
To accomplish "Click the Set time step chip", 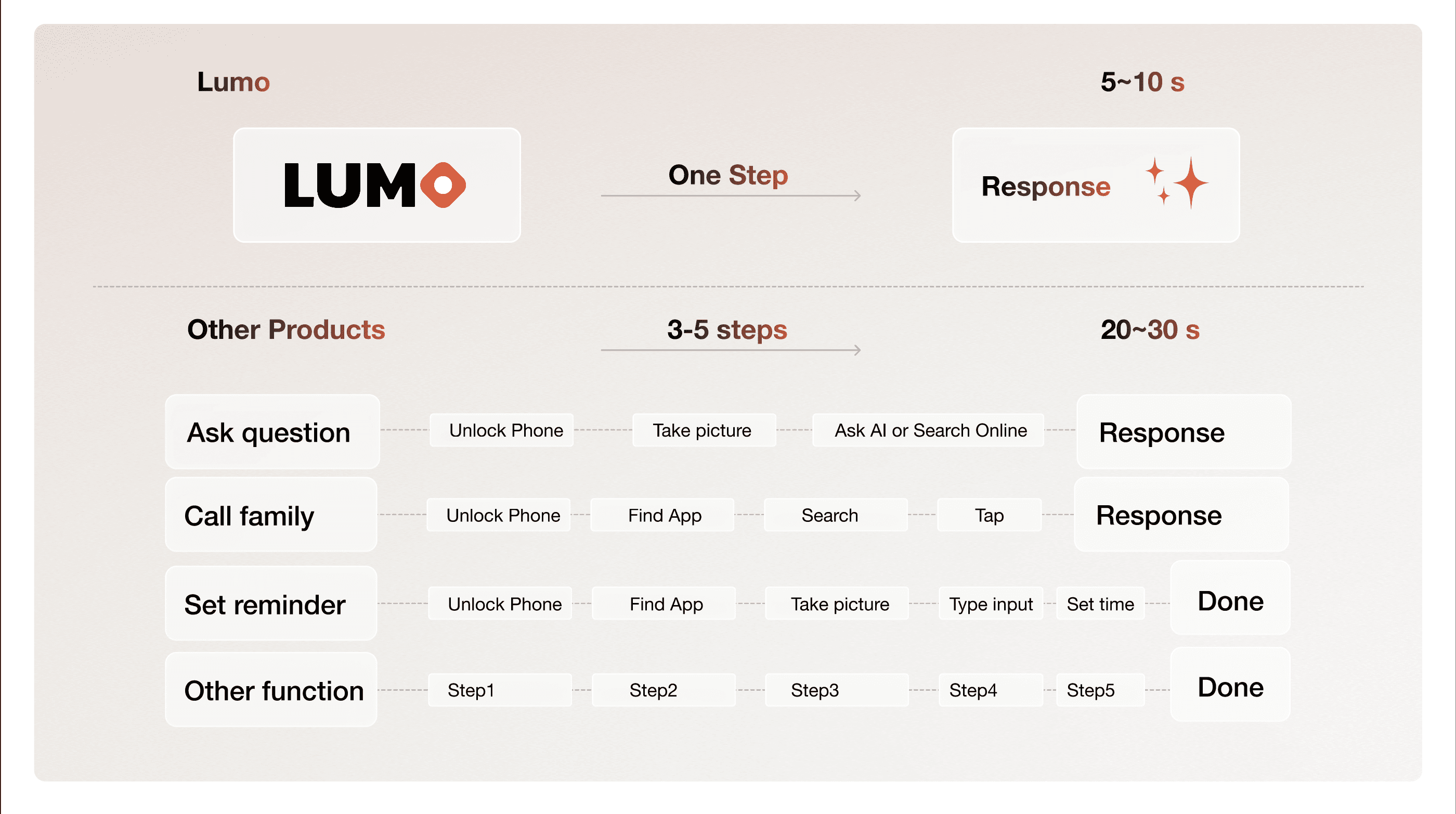I will [x=1100, y=604].
